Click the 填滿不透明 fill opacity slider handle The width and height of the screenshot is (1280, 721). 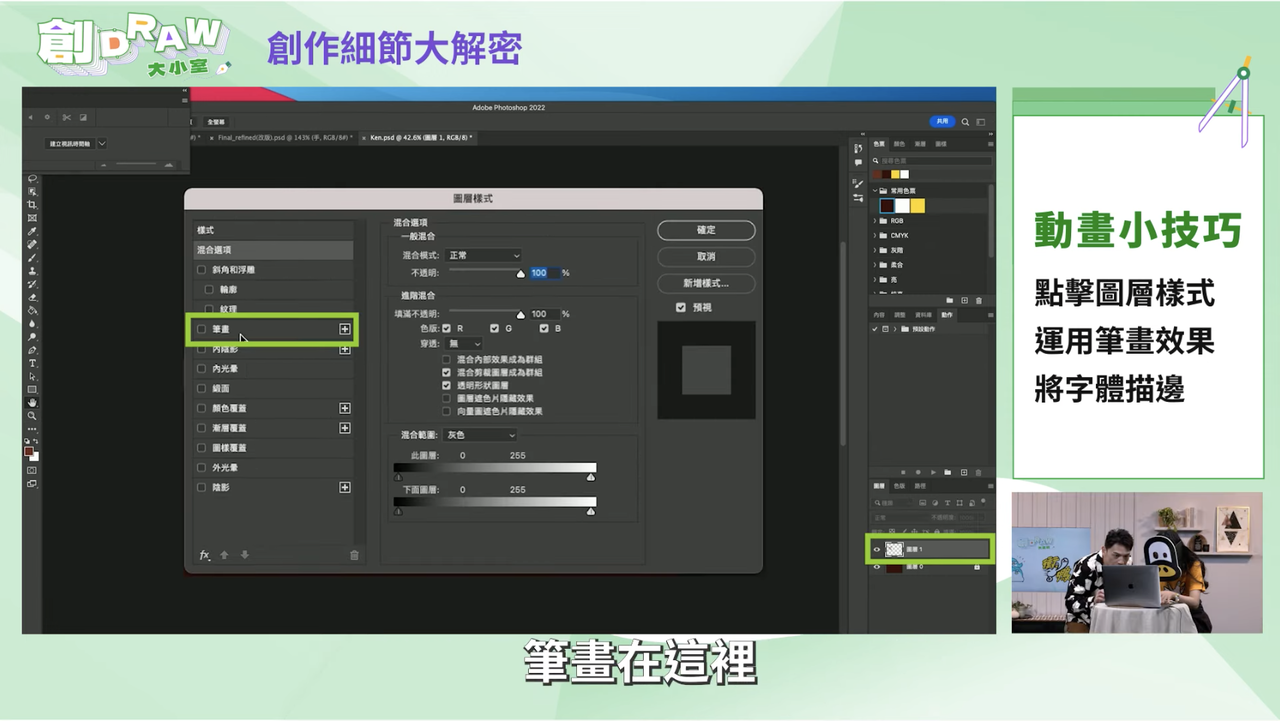(520, 315)
